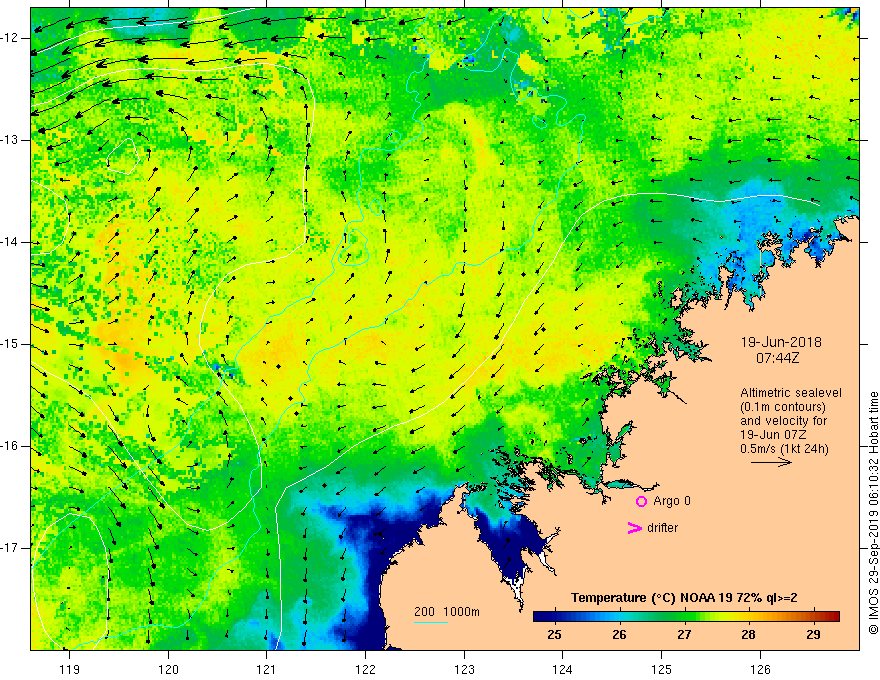Viewport: 880px width, 680px height.
Task: Click the latitude axis label -17
Action: click(12, 548)
